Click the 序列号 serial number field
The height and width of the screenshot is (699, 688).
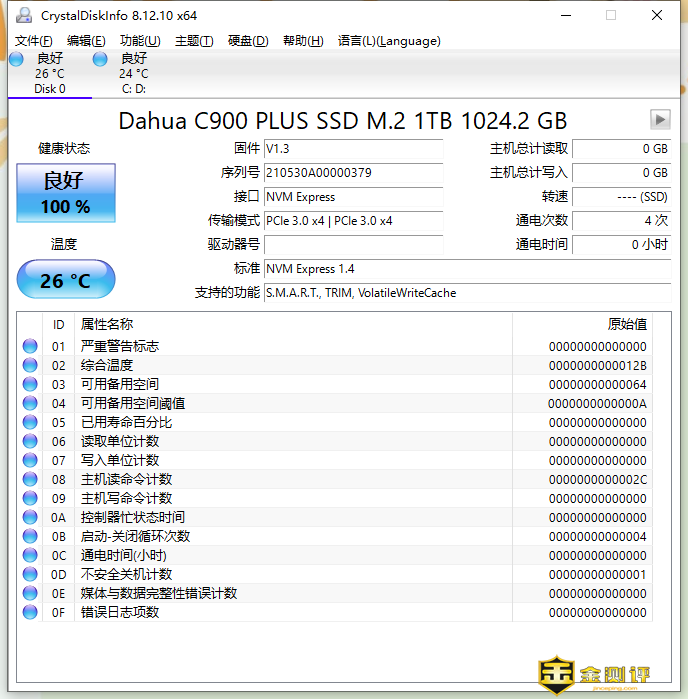(x=353, y=173)
